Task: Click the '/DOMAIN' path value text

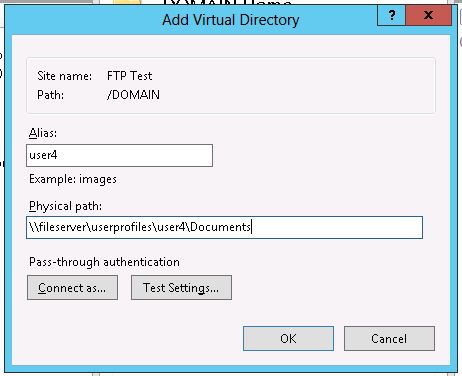Action: (x=133, y=95)
